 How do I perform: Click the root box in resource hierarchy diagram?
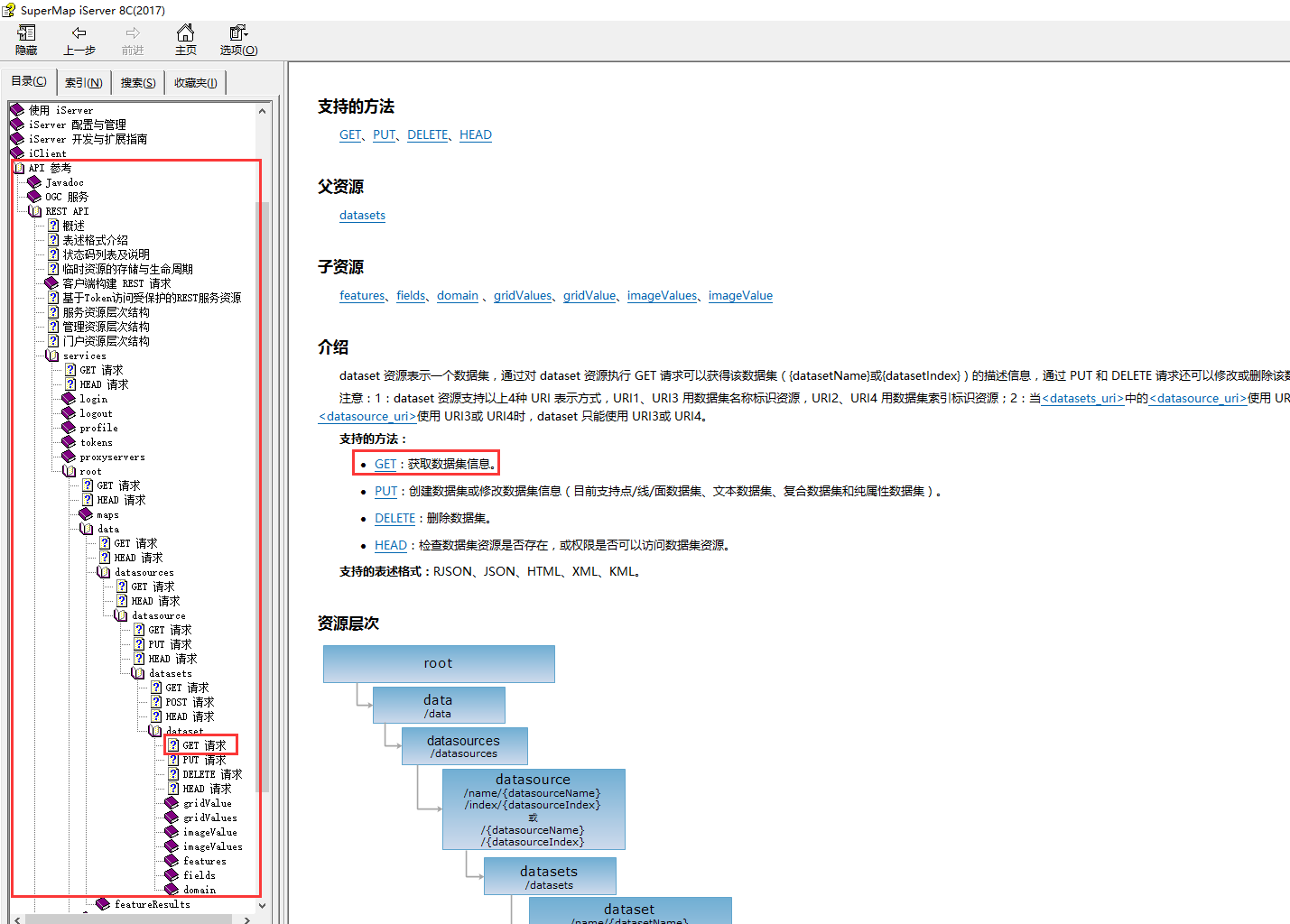point(439,663)
